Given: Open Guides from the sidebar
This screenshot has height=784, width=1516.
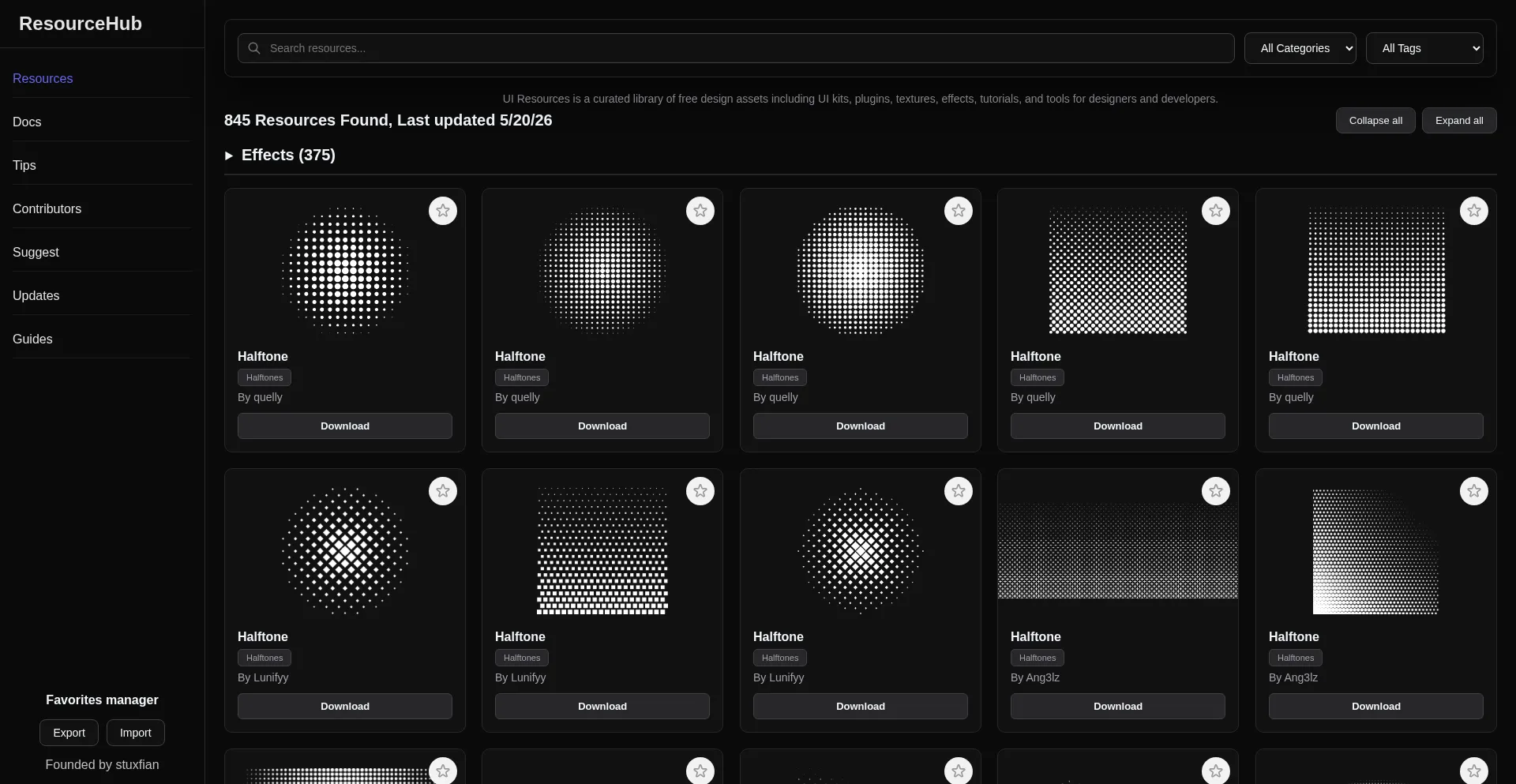Looking at the screenshot, I should 32,339.
